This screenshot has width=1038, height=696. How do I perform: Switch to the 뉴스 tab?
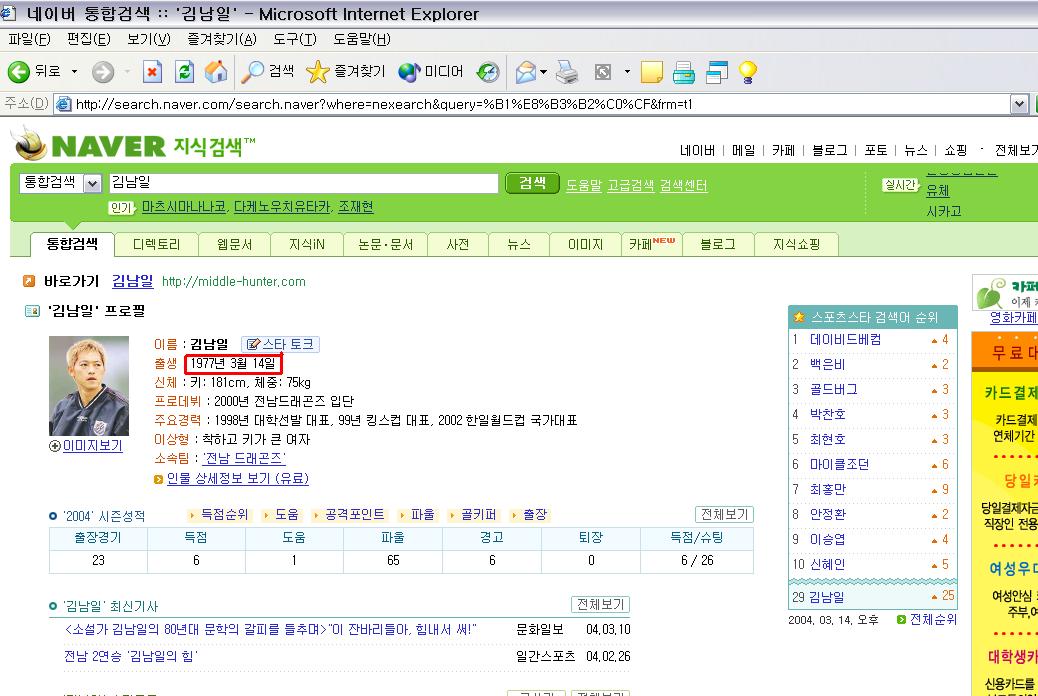(x=518, y=244)
